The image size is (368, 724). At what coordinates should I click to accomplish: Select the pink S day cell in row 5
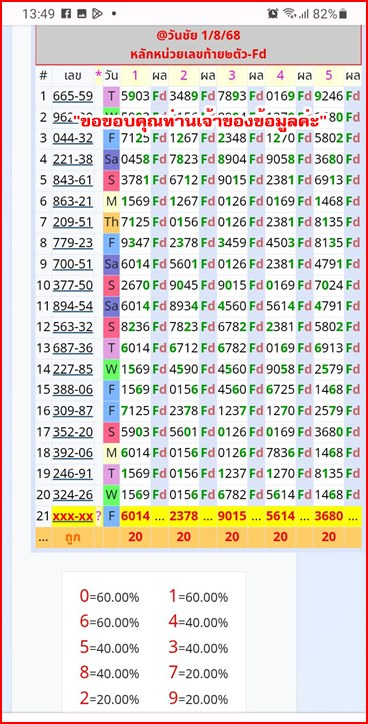111,180
